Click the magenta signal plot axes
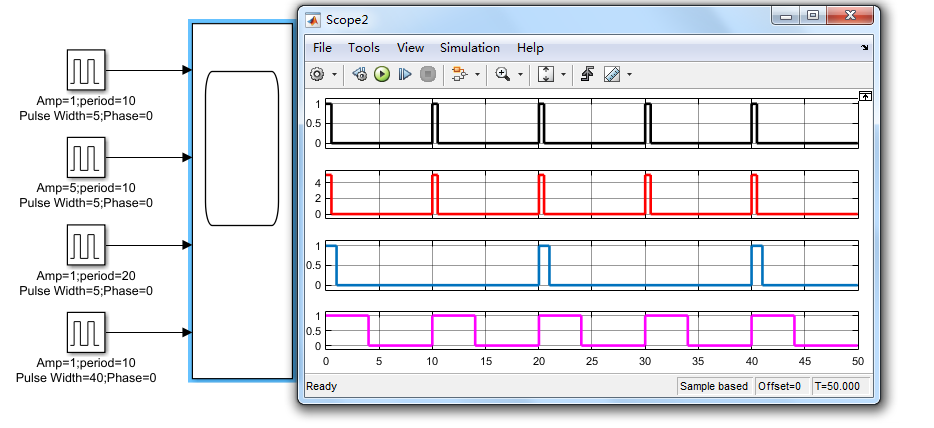 pyautogui.click(x=591, y=330)
